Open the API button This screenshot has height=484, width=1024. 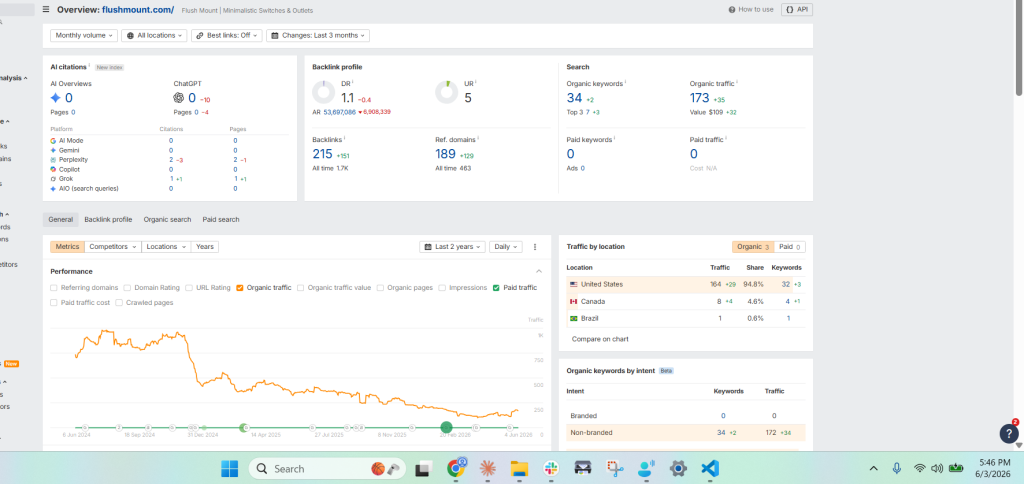797,10
